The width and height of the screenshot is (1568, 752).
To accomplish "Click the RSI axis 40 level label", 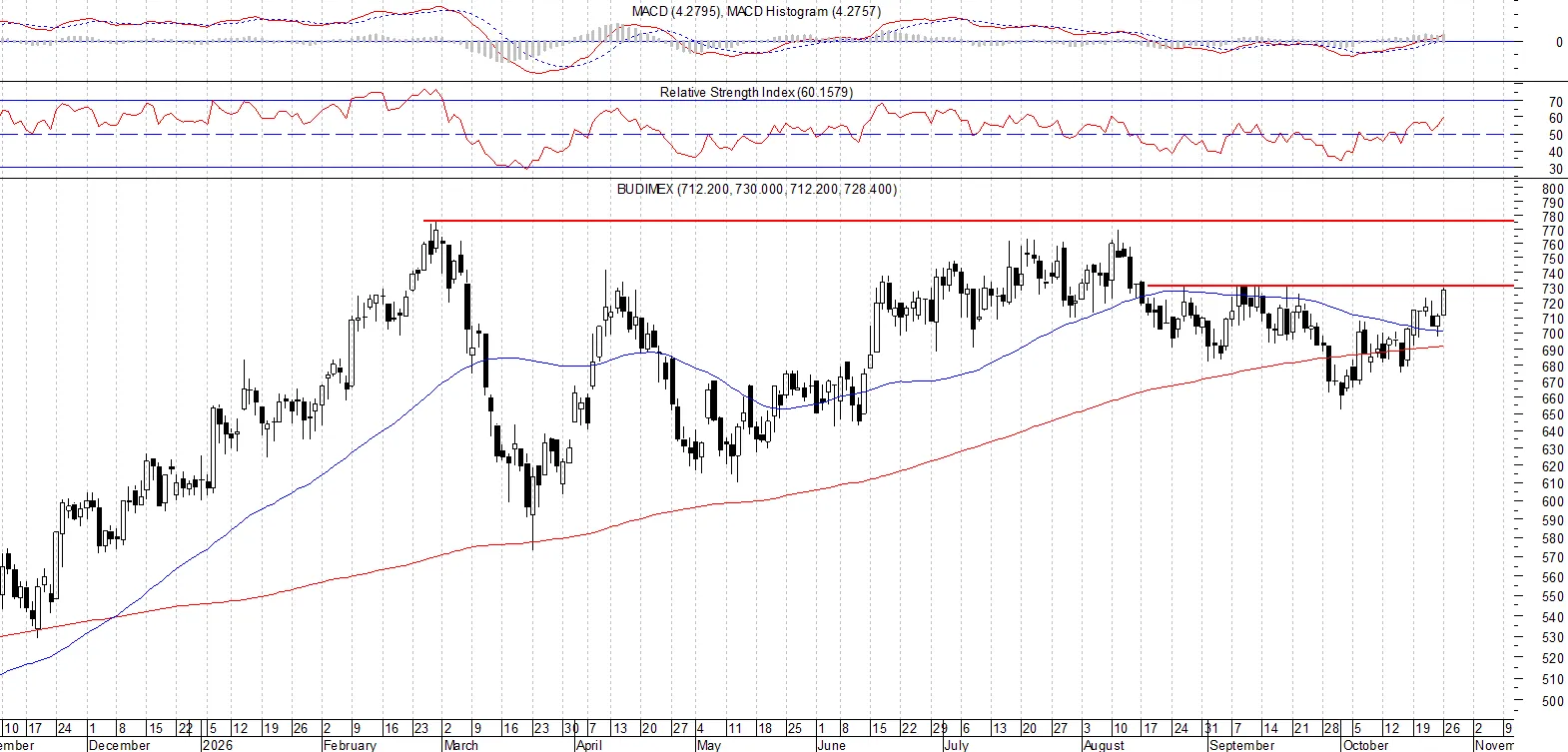I will [x=1555, y=153].
